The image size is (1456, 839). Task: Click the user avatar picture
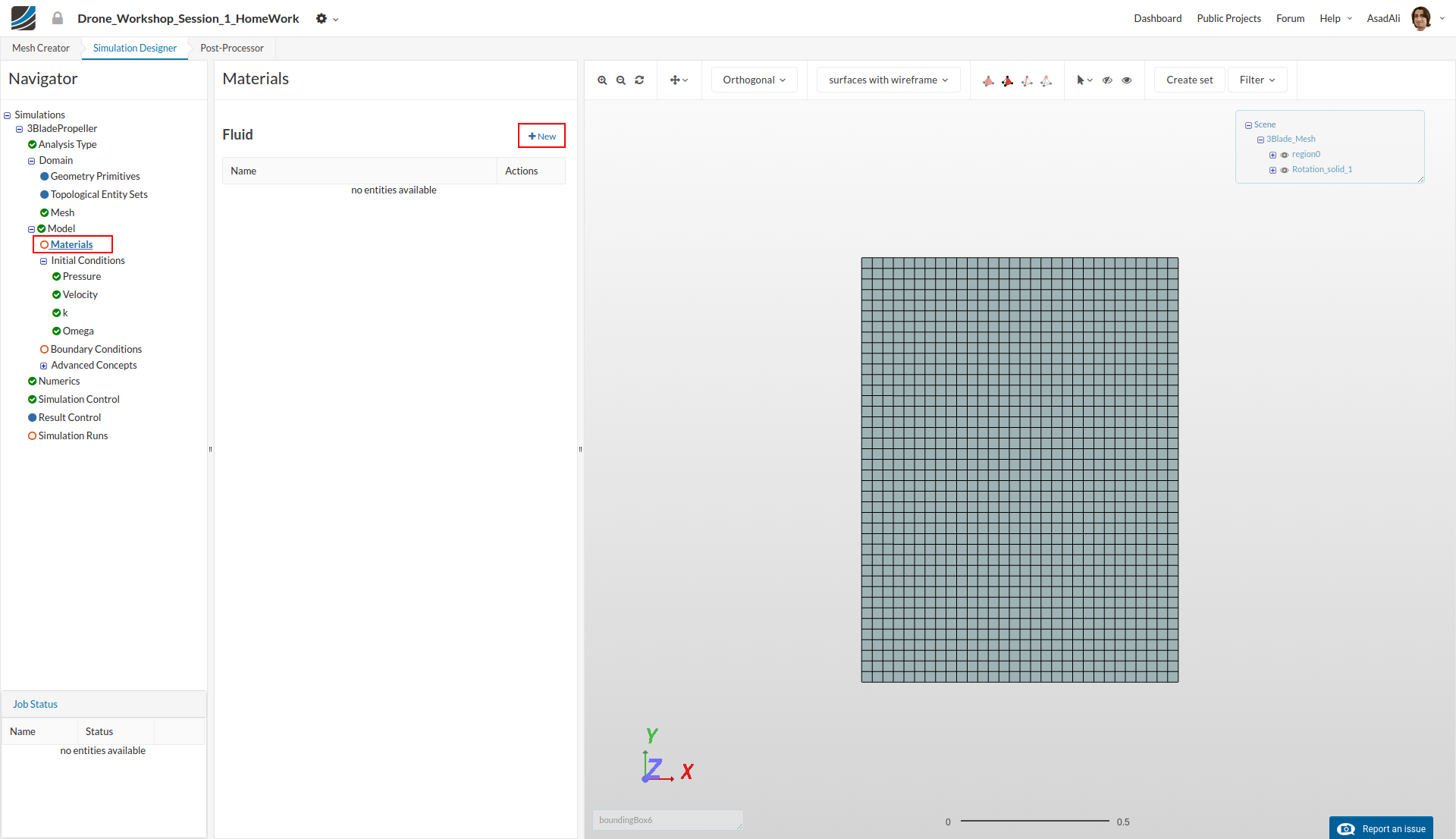click(1420, 18)
